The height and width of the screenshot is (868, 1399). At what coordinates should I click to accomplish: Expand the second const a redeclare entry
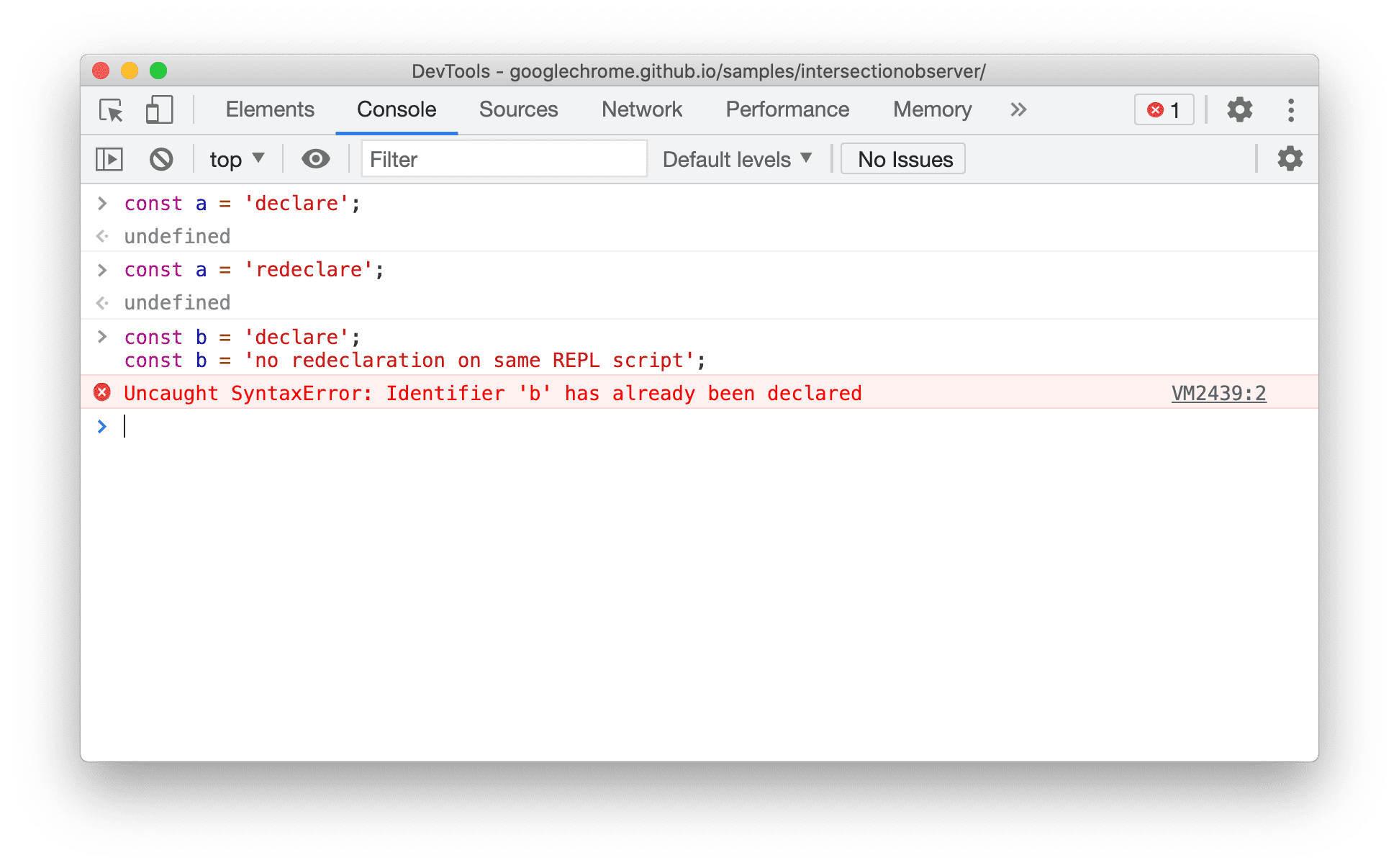pos(102,269)
